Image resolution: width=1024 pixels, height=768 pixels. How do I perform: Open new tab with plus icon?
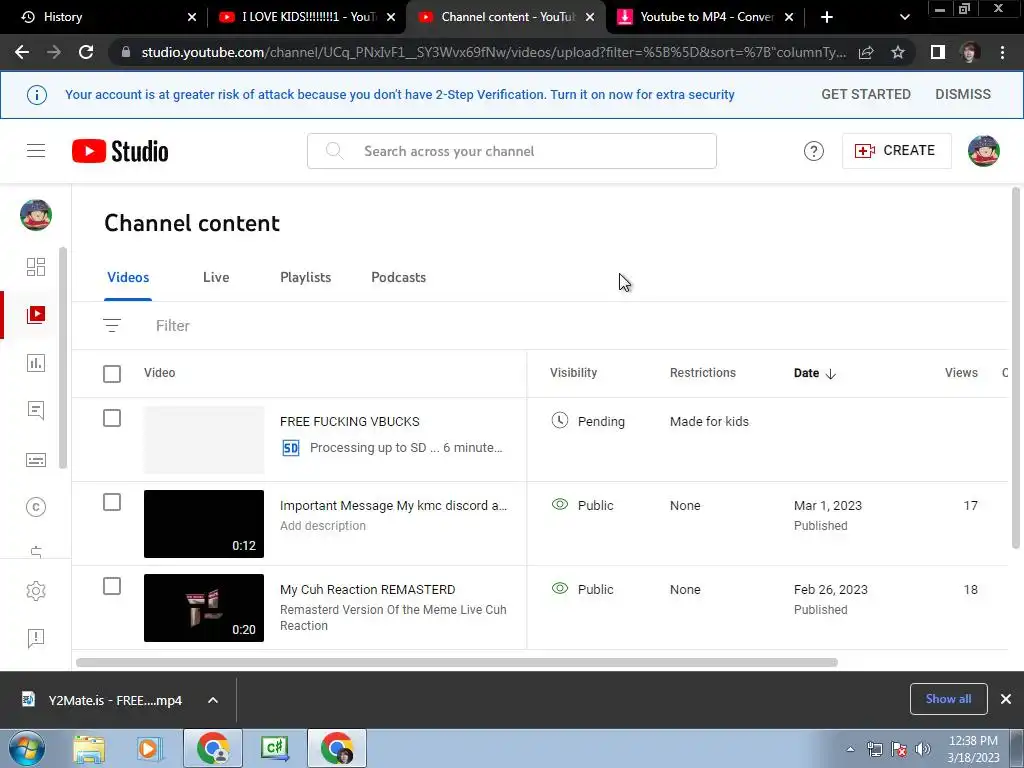[827, 17]
